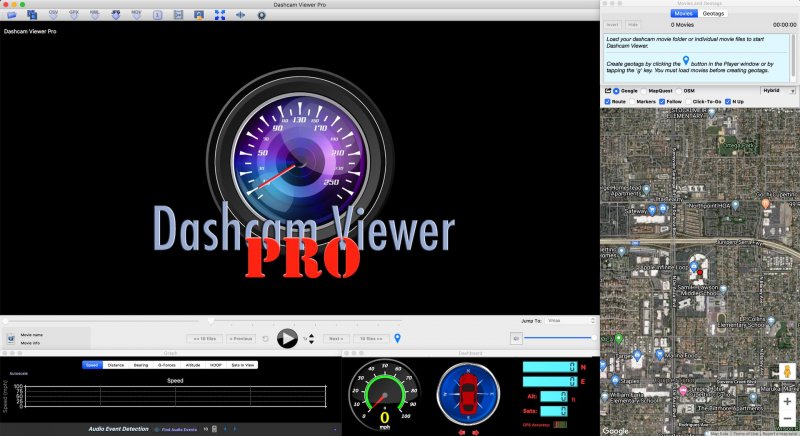
Task: Go to next audio event blue arrow
Action: [235, 429]
